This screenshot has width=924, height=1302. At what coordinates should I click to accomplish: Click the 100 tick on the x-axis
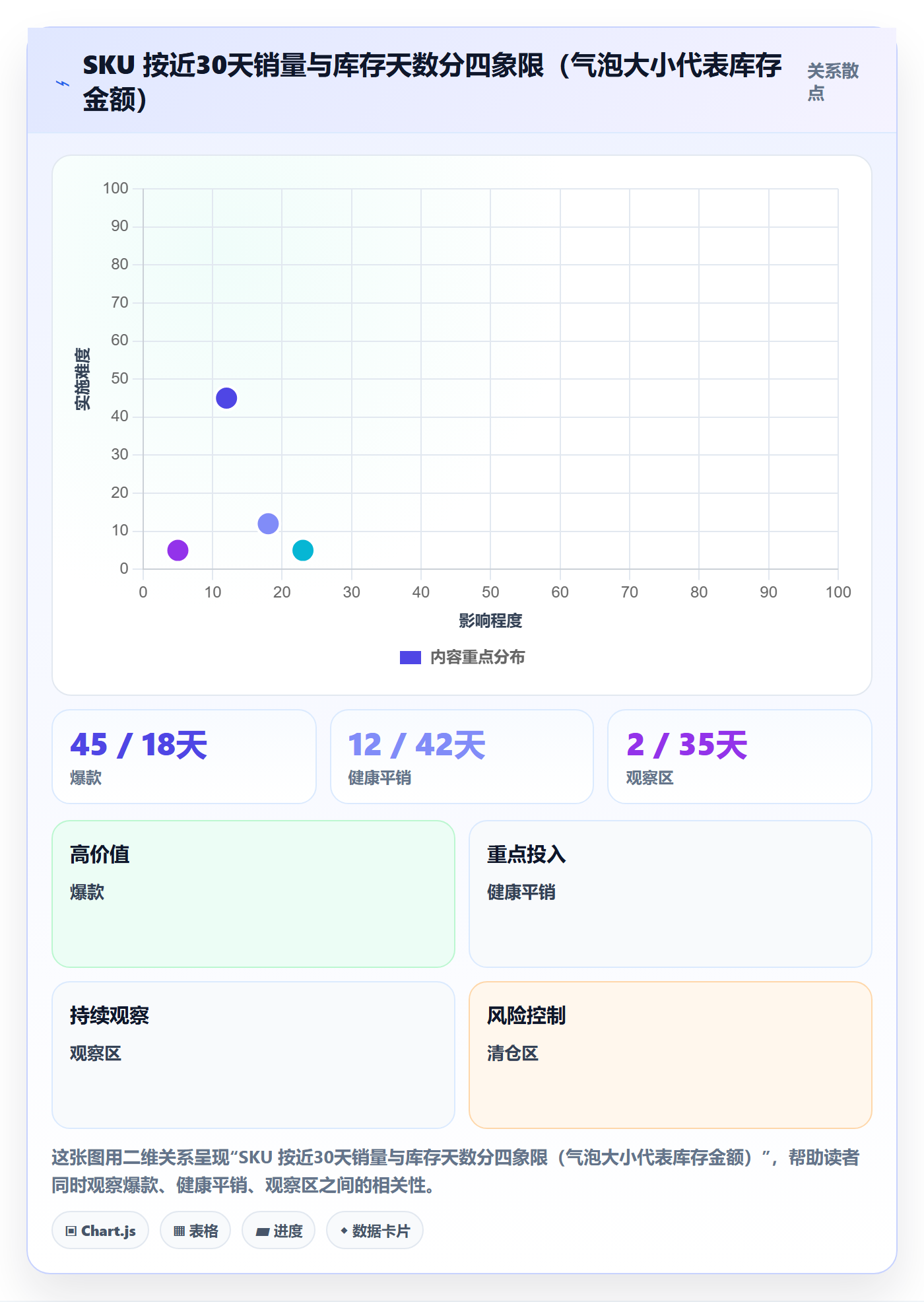click(838, 592)
